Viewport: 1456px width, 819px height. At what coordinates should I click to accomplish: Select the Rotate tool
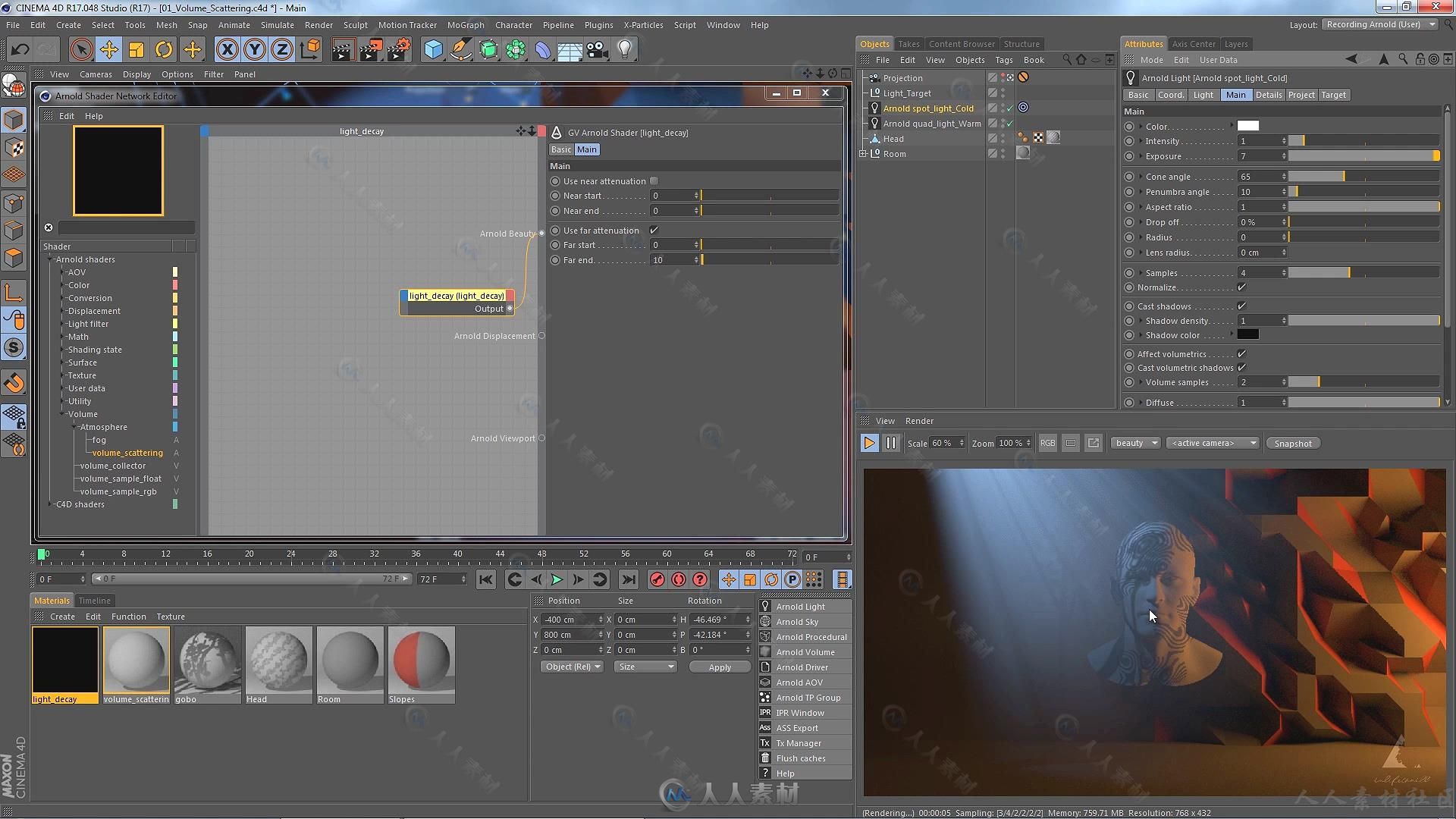(x=164, y=50)
